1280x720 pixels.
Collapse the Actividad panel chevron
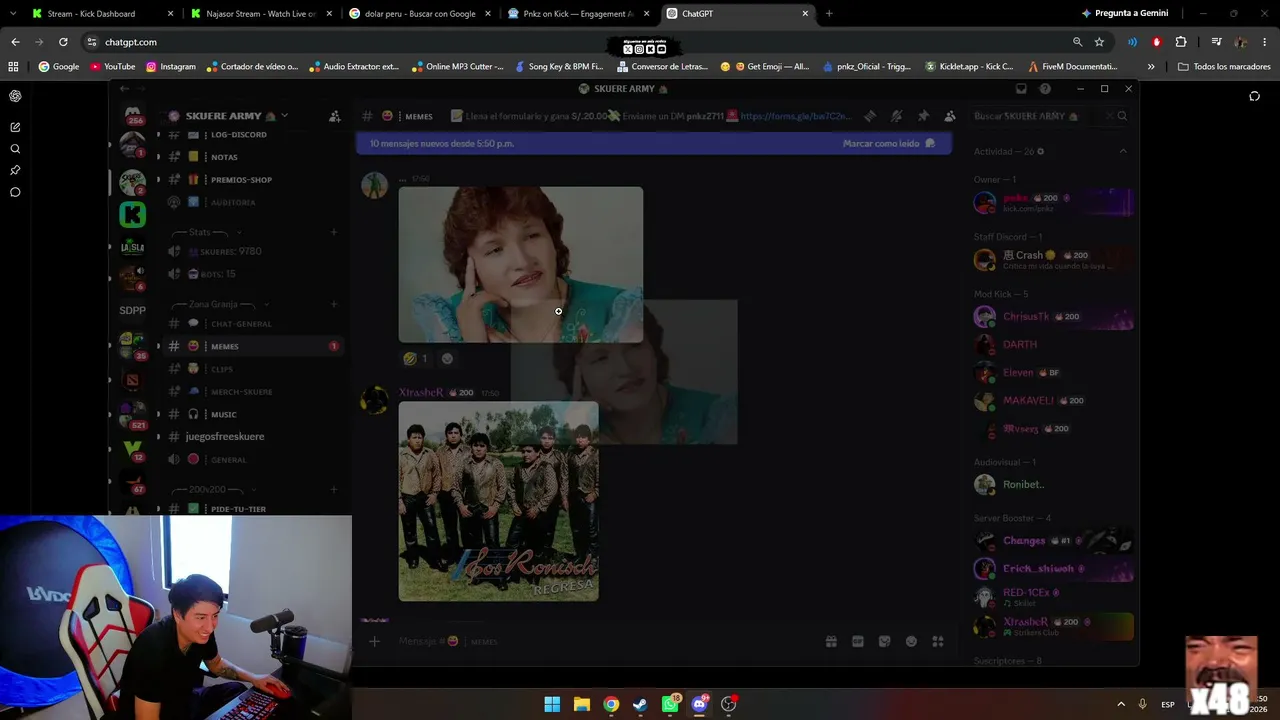click(1123, 151)
